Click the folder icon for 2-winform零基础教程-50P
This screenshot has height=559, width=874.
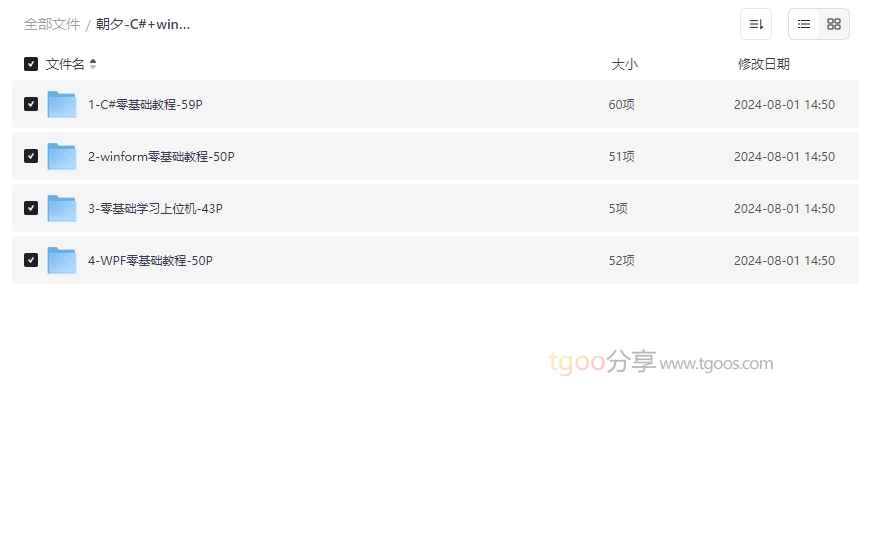point(62,156)
